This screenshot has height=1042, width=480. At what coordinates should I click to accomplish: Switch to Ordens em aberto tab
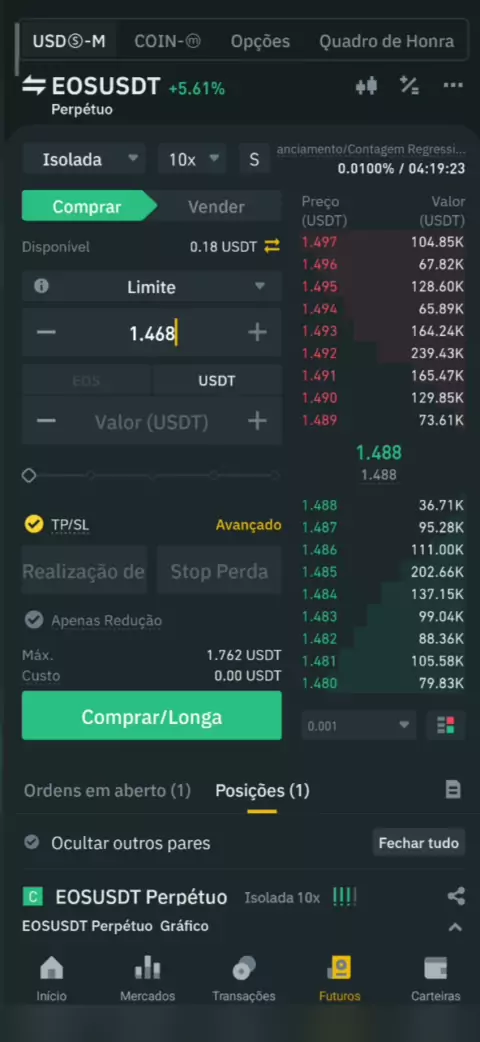click(x=107, y=790)
